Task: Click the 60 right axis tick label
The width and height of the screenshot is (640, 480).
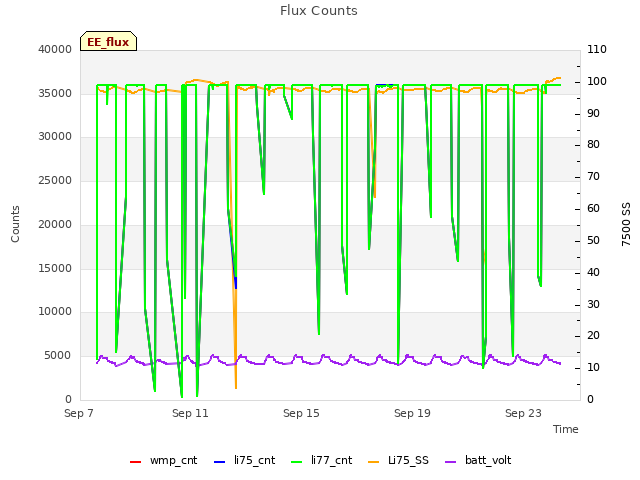Action: tap(593, 209)
